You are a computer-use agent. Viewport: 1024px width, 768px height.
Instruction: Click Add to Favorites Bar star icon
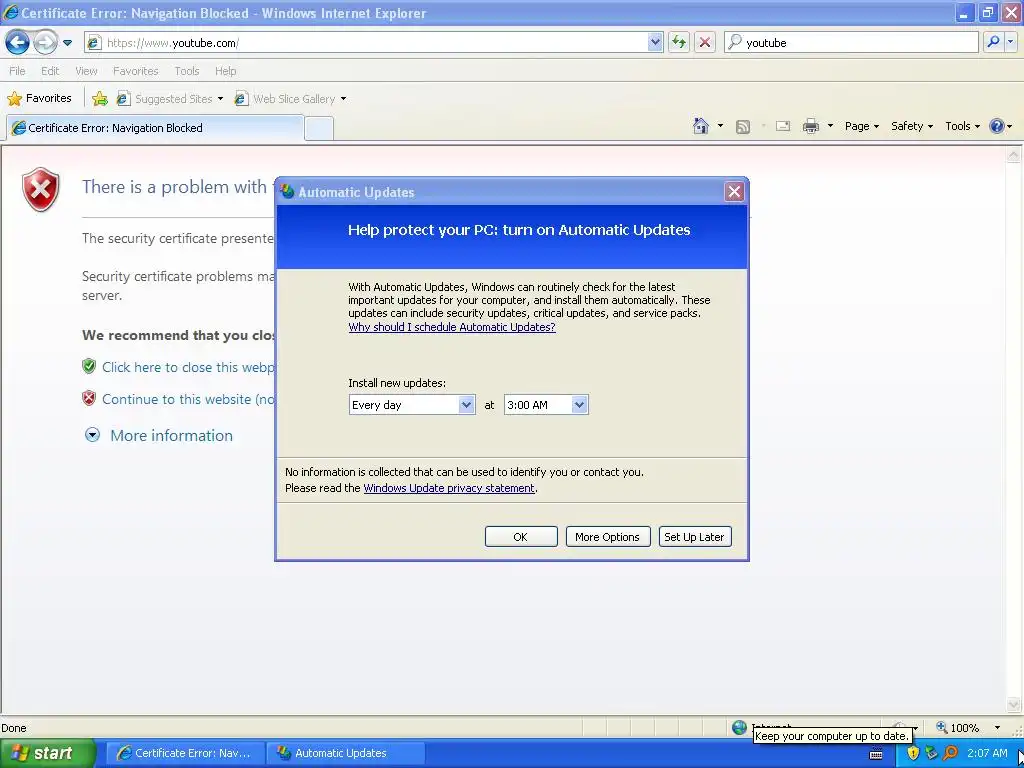pyautogui.click(x=100, y=99)
